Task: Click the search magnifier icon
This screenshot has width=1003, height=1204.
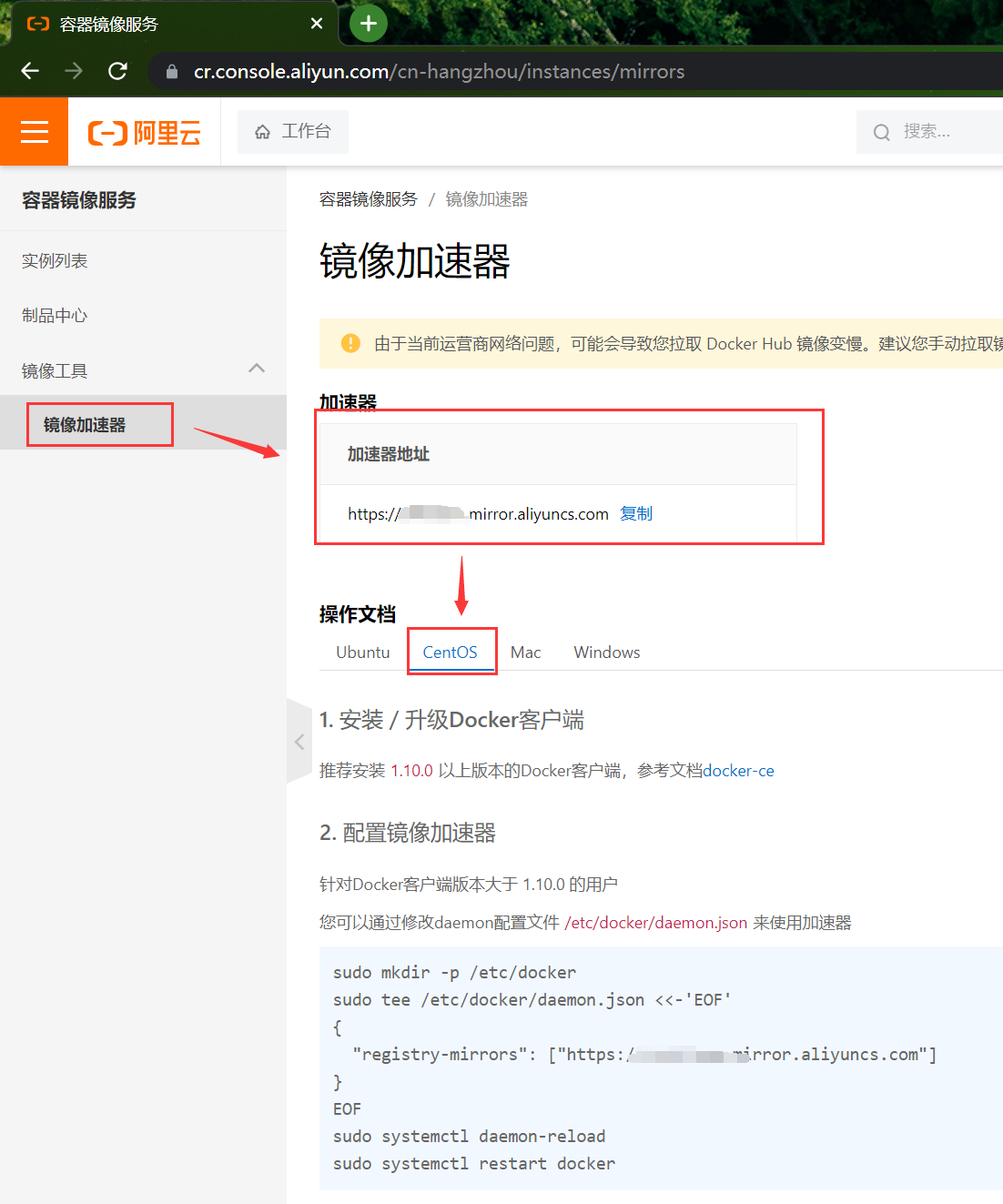Action: tap(881, 132)
